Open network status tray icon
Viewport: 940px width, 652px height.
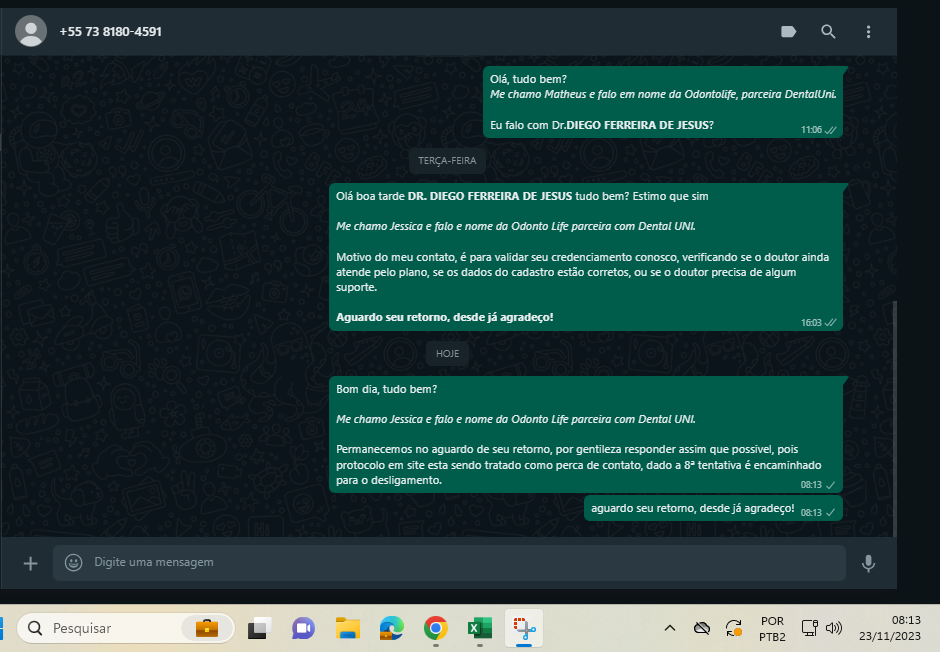tap(809, 628)
